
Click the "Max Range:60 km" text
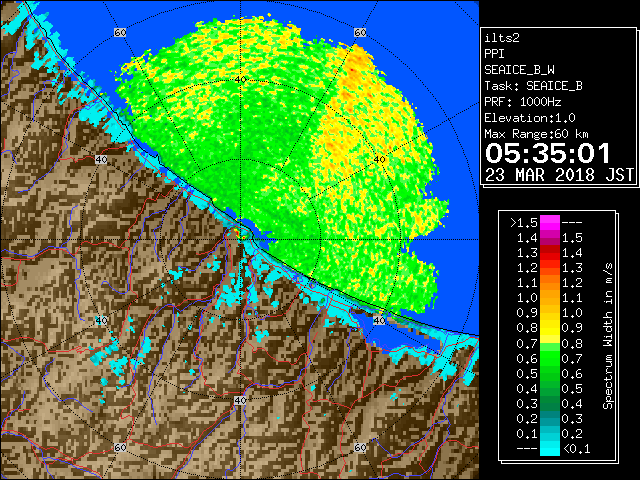point(537,134)
